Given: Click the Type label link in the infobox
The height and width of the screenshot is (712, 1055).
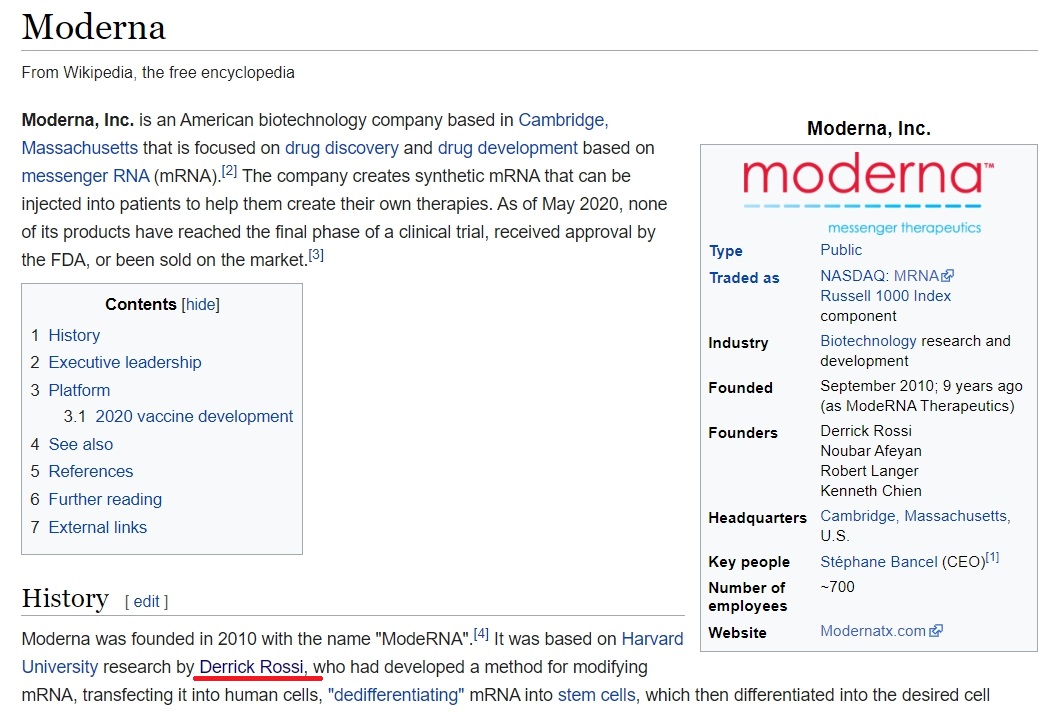Looking at the screenshot, I should (x=725, y=251).
